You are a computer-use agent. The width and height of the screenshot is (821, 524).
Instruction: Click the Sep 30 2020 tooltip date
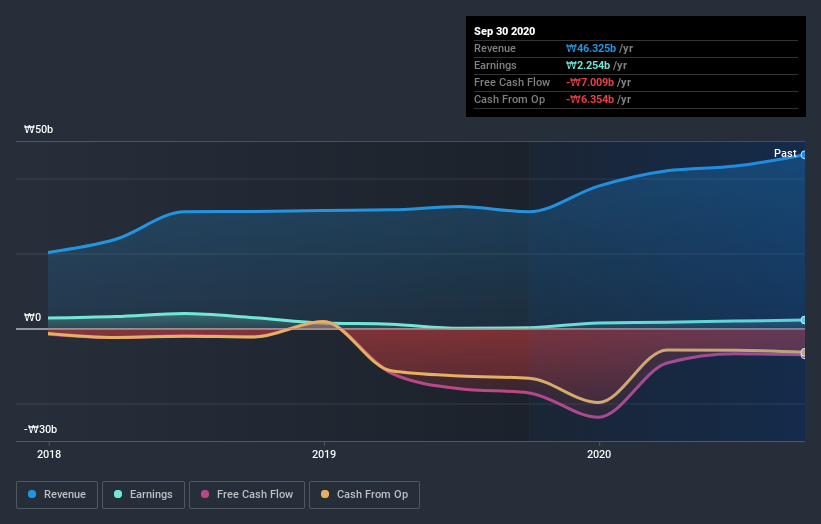[504, 31]
